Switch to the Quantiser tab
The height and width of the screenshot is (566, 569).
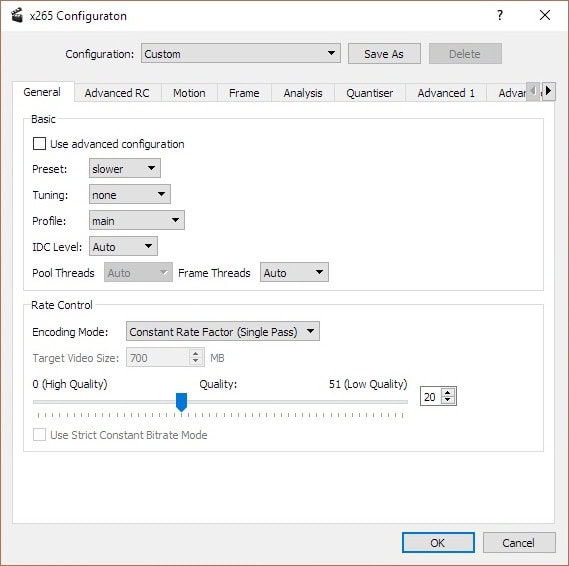pos(369,93)
